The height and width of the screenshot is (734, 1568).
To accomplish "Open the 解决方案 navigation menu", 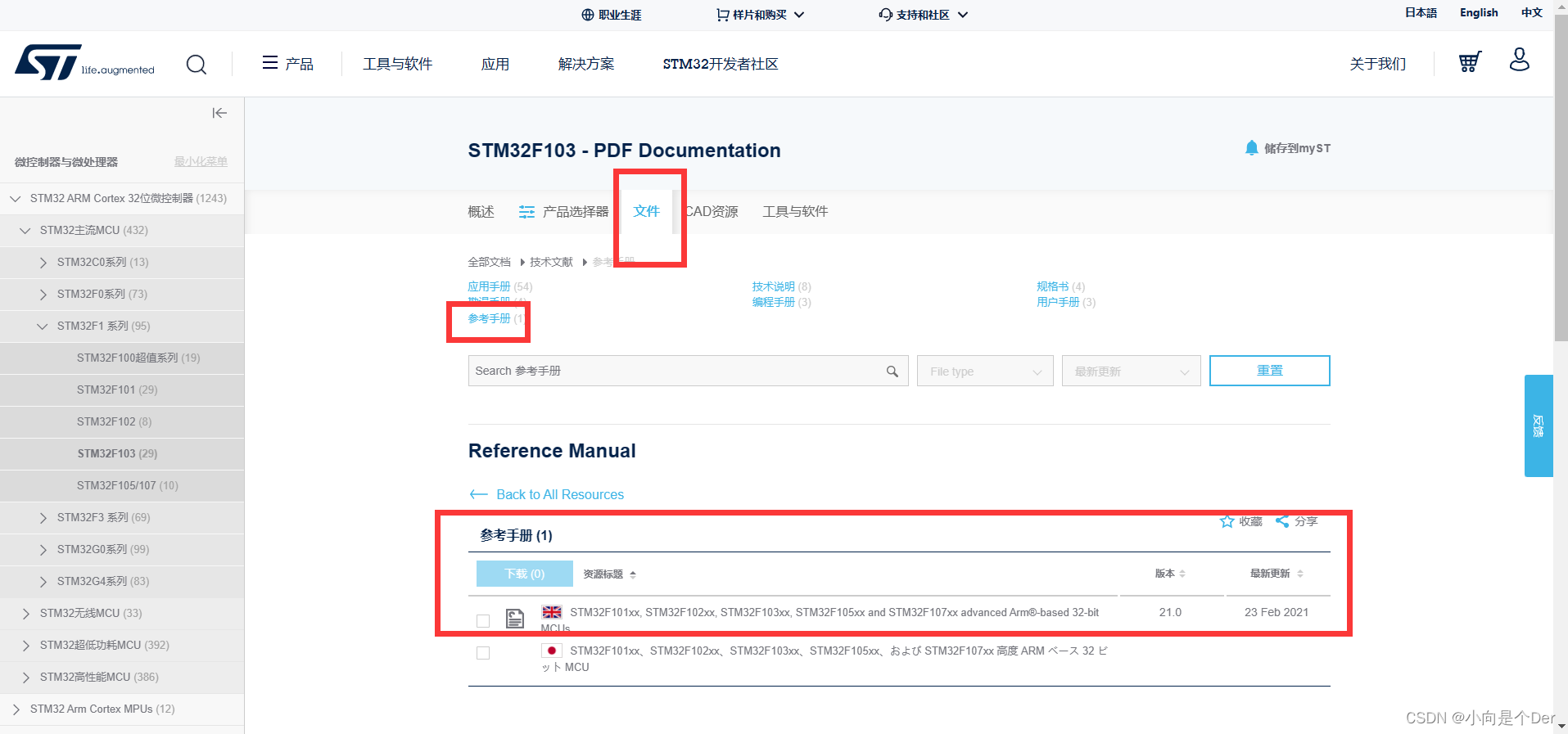I will coord(586,64).
